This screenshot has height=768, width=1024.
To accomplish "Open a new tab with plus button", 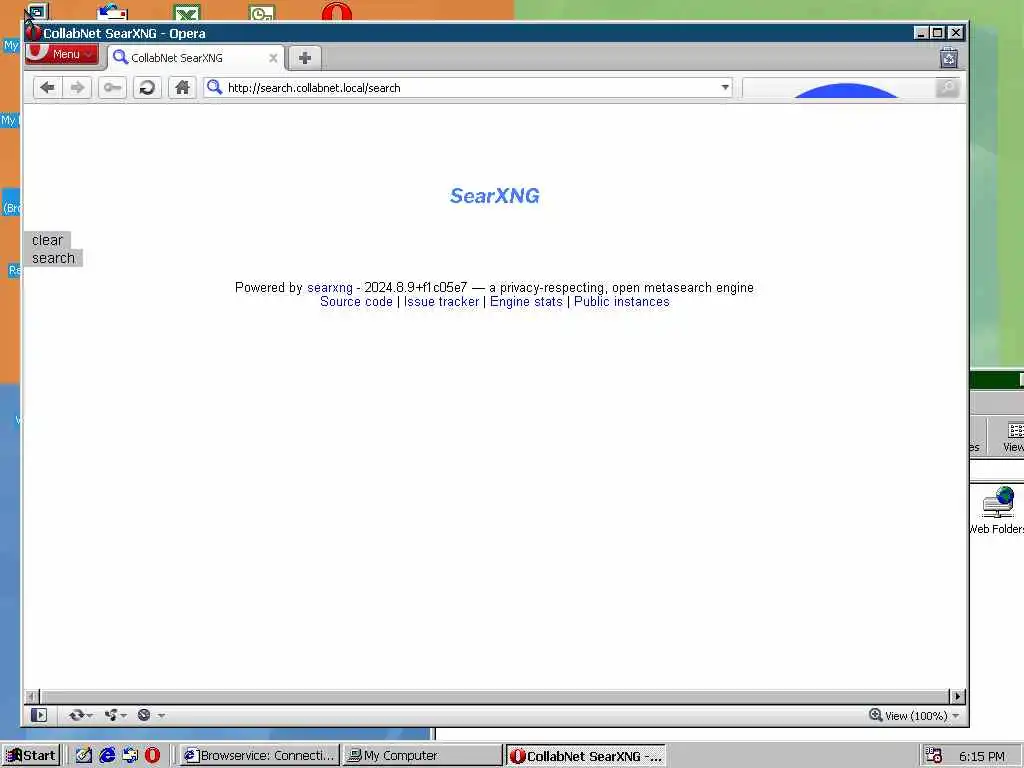I will pyautogui.click(x=304, y=58).
